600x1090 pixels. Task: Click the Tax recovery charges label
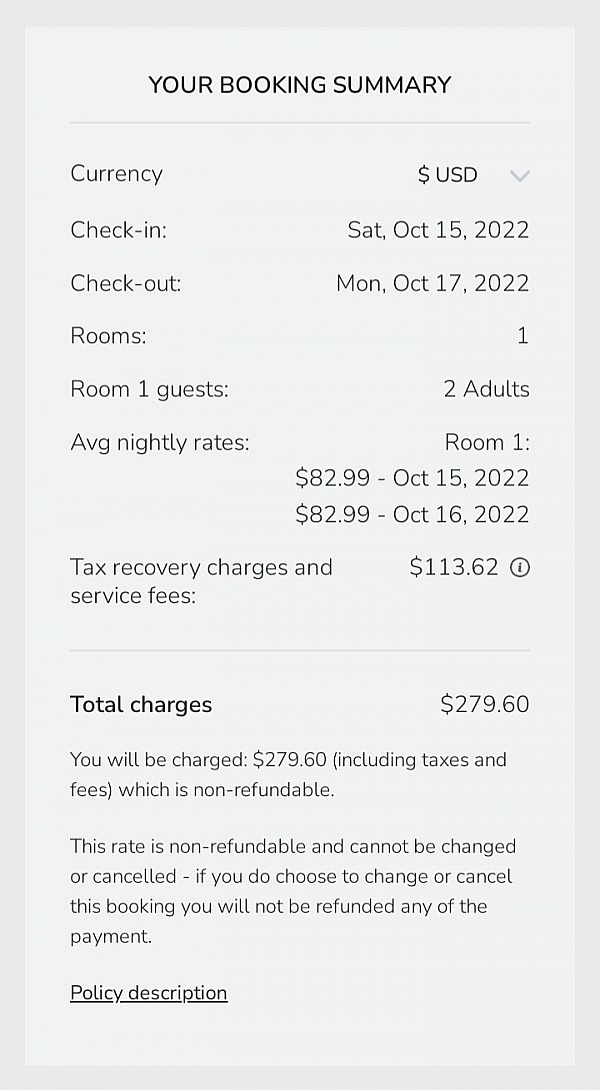[x=200, y=581]
